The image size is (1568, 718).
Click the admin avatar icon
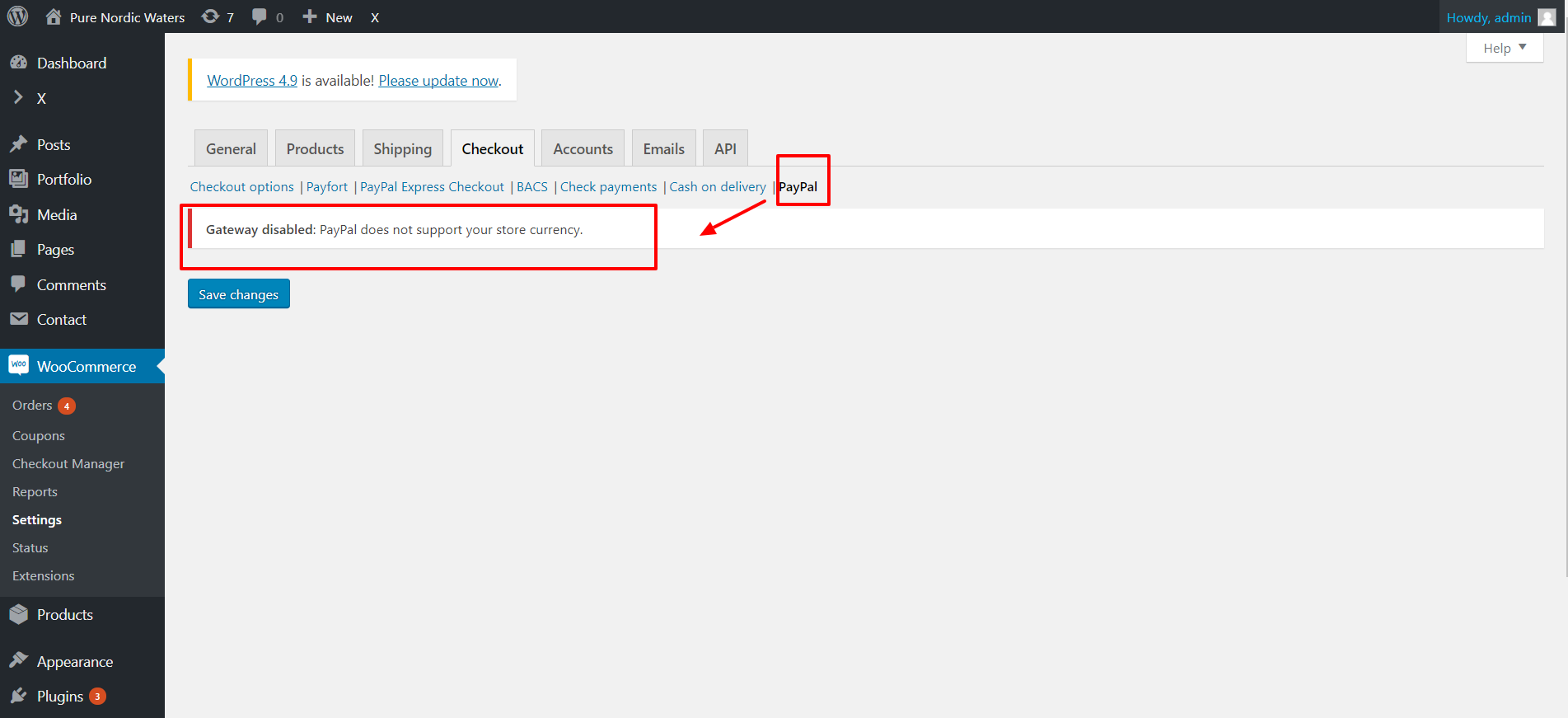(x=1547, y=17)
